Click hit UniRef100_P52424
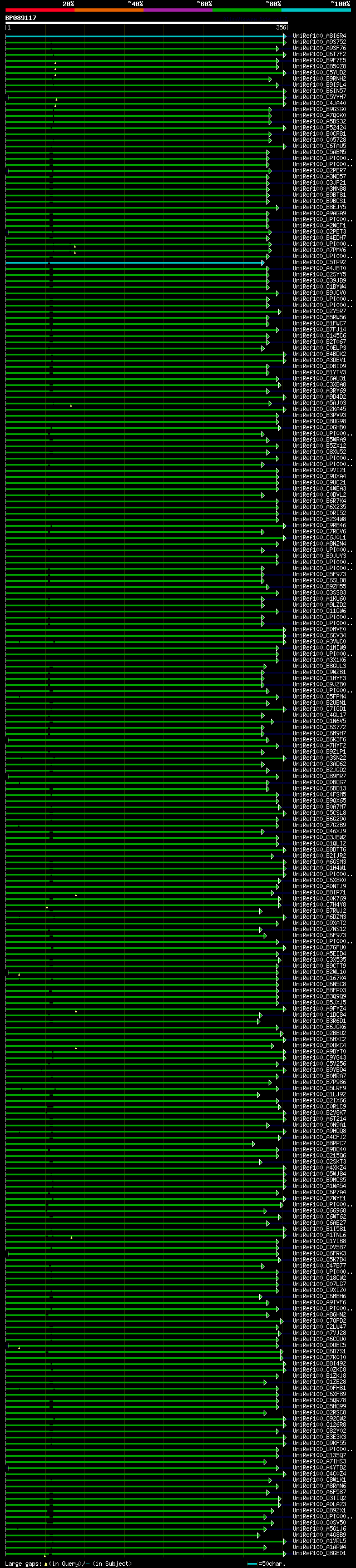356x1568 pixels. (319, 128)
